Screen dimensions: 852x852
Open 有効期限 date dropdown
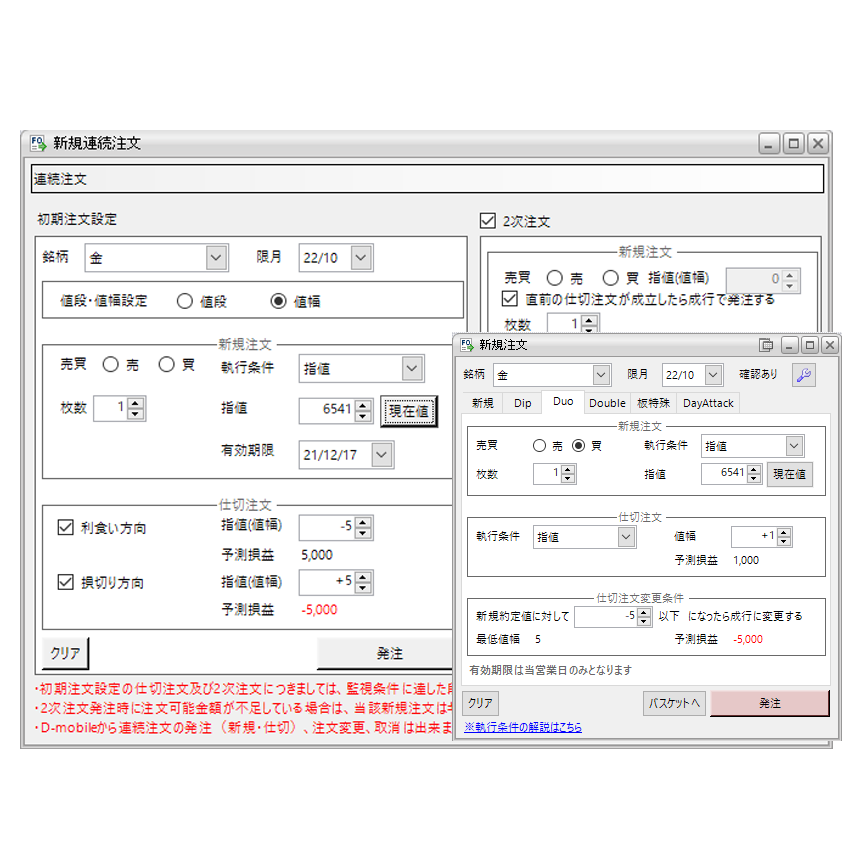pos(381,455)
